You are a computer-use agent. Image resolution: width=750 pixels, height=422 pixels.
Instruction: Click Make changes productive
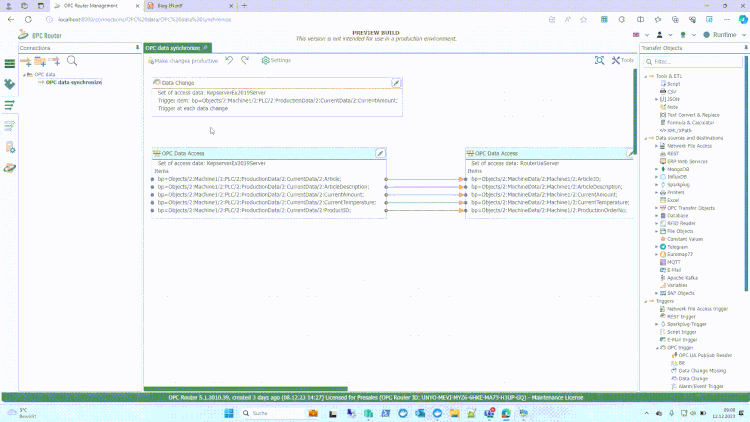point(183,61)
